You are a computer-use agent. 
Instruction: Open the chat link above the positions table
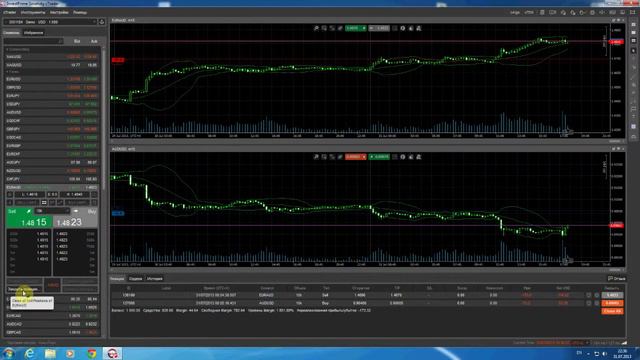tap(617, 279)
